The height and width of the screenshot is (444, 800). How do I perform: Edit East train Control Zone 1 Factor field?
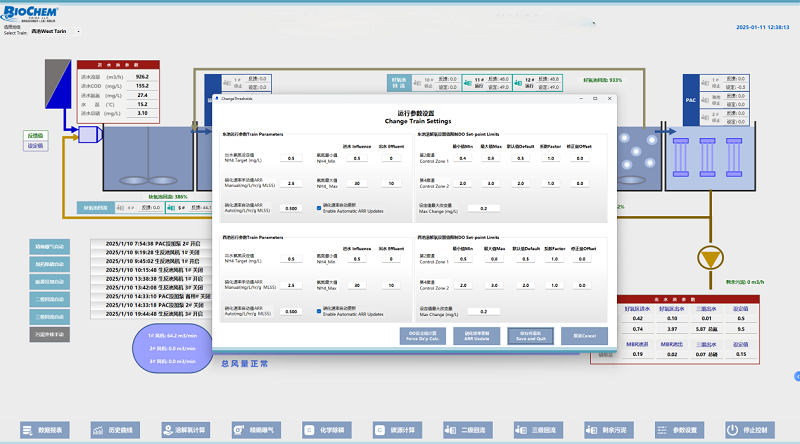click(551, 158)
